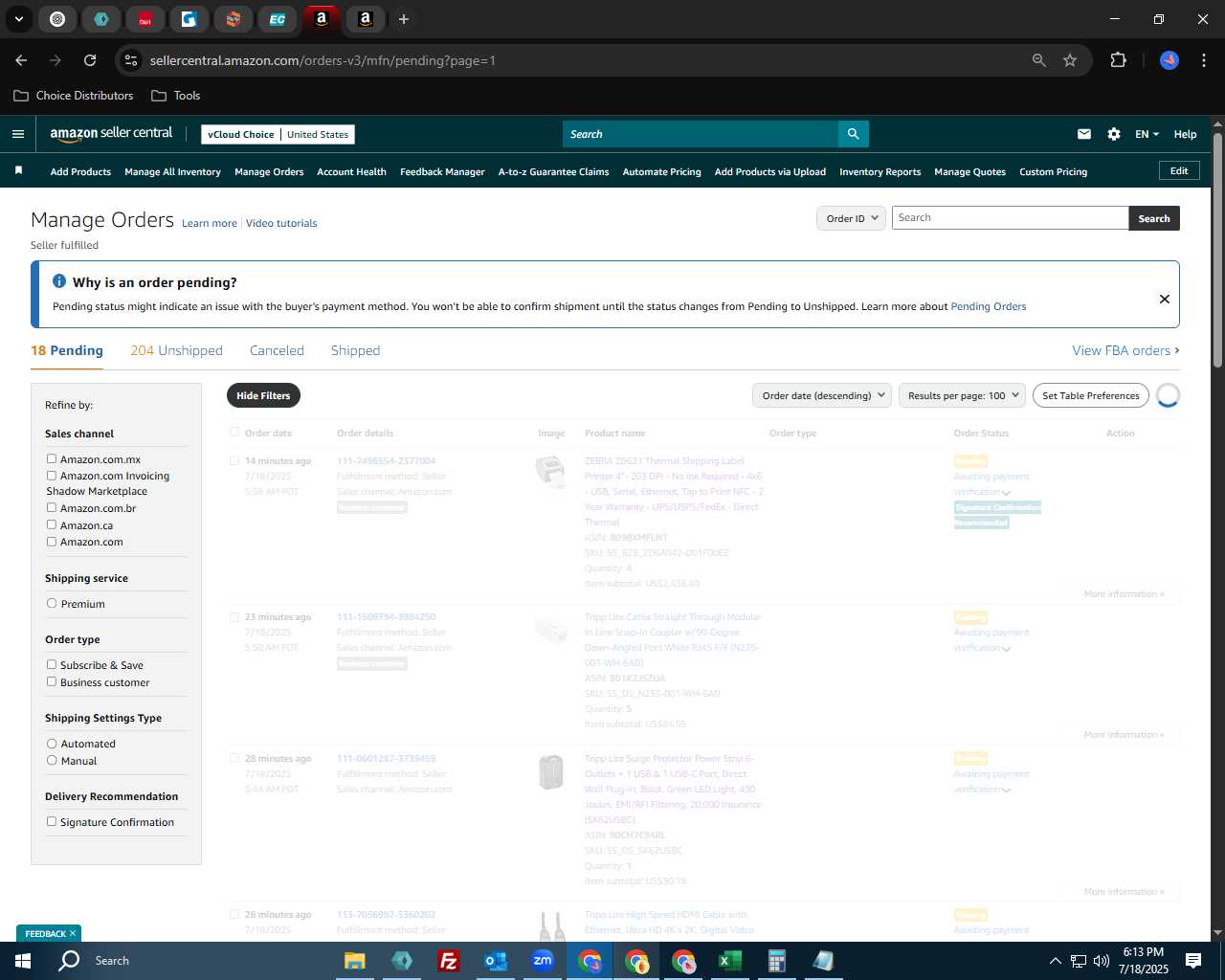Select the Manual shipping settings radio

click(52, 760)
